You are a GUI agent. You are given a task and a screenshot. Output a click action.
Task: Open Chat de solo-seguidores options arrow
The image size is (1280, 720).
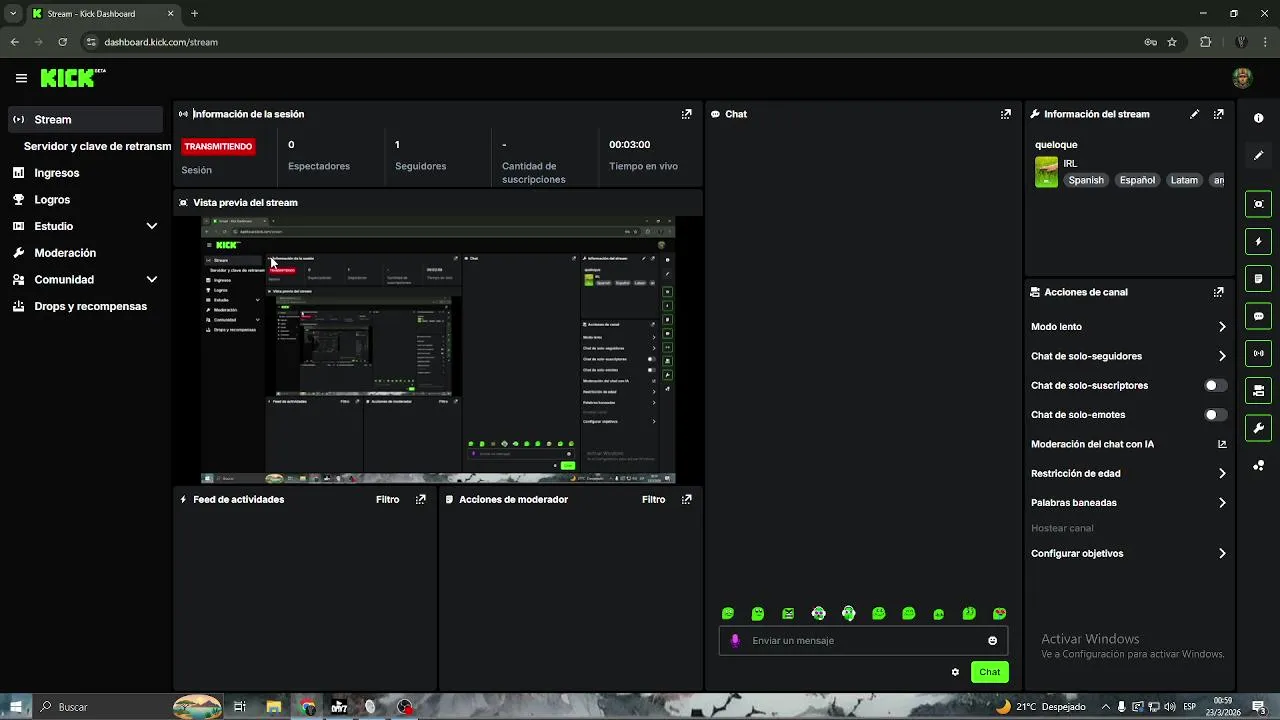click(x=1222, y=356)
